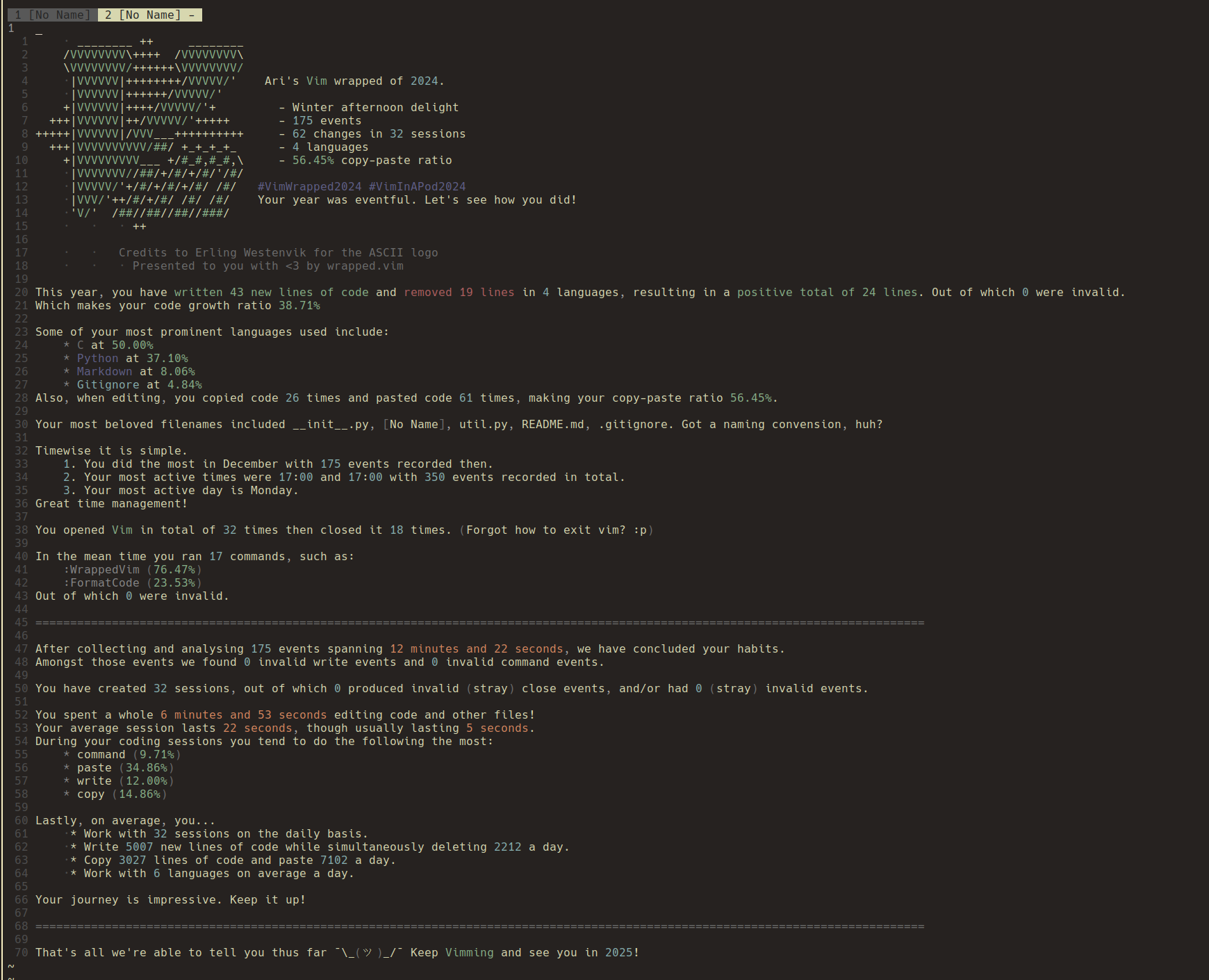
Task: Click "Out of which 0 were invalid." on line 43
Action: pyautogui.click(x=132, y=596)
